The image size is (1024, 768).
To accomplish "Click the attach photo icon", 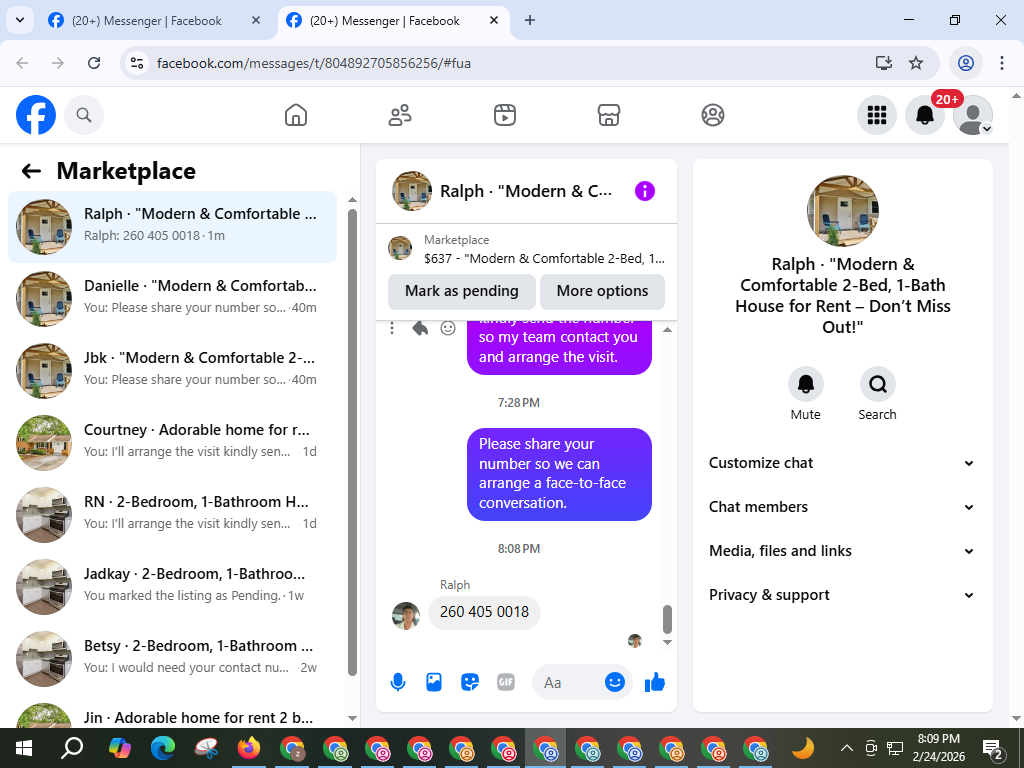I will pyautogui.click(x=434, y=682).
